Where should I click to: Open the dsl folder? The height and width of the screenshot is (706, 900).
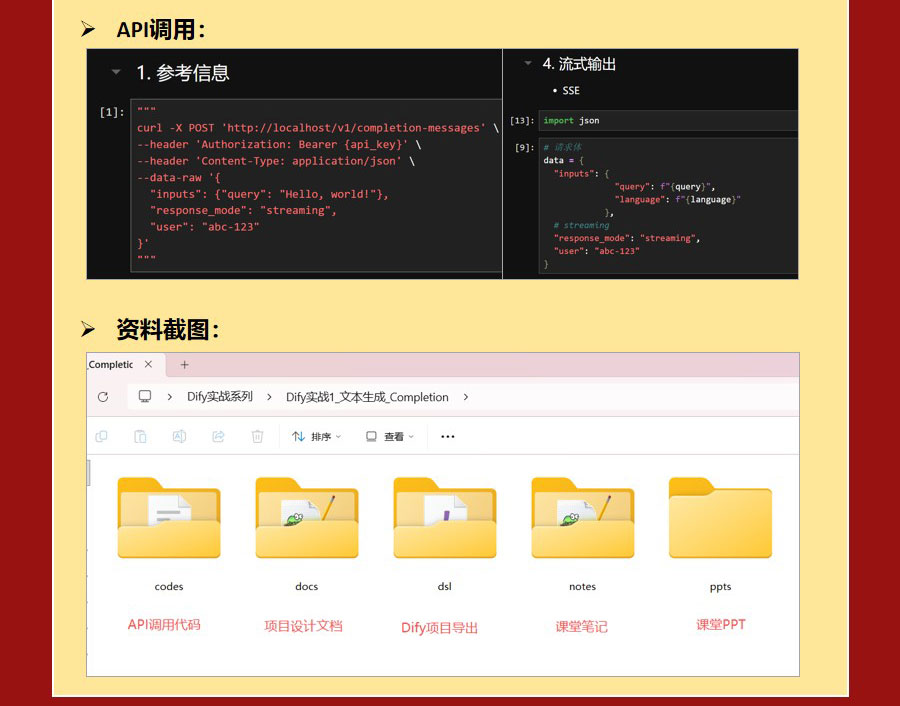[x=444, y=519]
